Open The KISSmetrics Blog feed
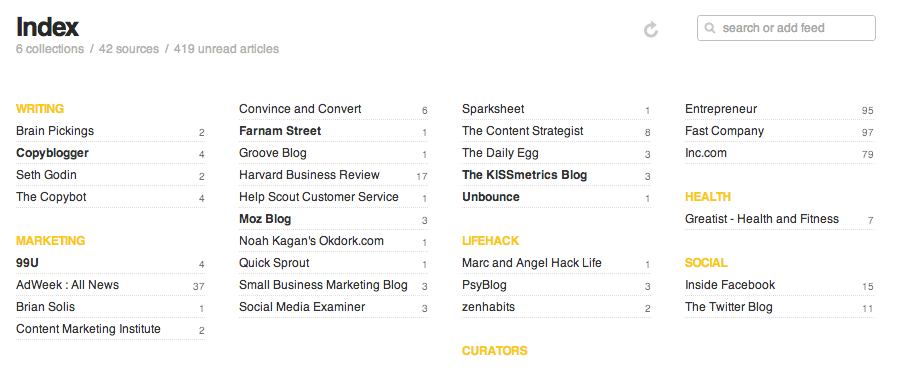The height and width of the screenshot is (391, 910). click(x=556, y=175)
